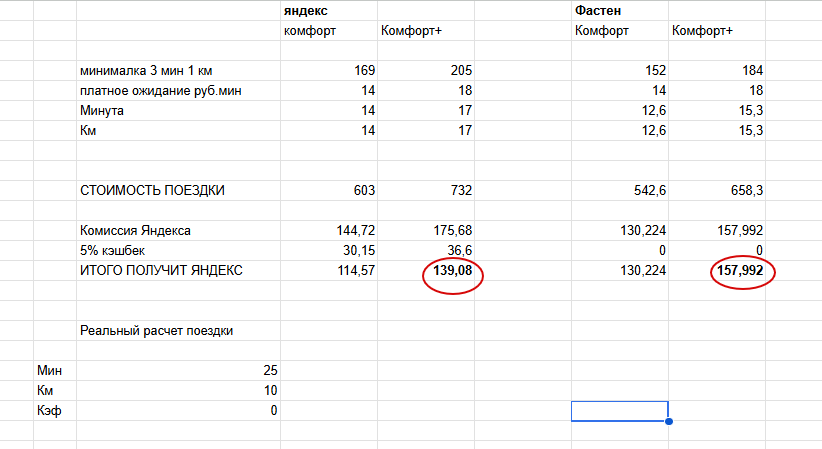Select платное ожидание 14 under Фастен Комфорт

659,90
